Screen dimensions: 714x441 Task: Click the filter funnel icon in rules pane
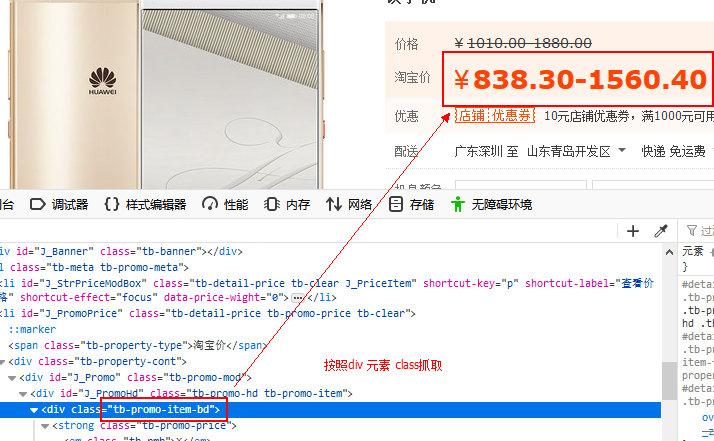coord(692,231)
